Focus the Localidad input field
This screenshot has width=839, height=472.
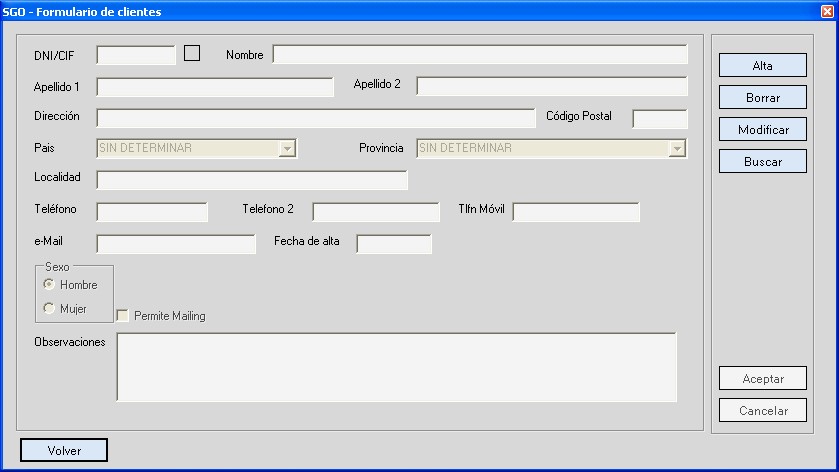[252, 180]
